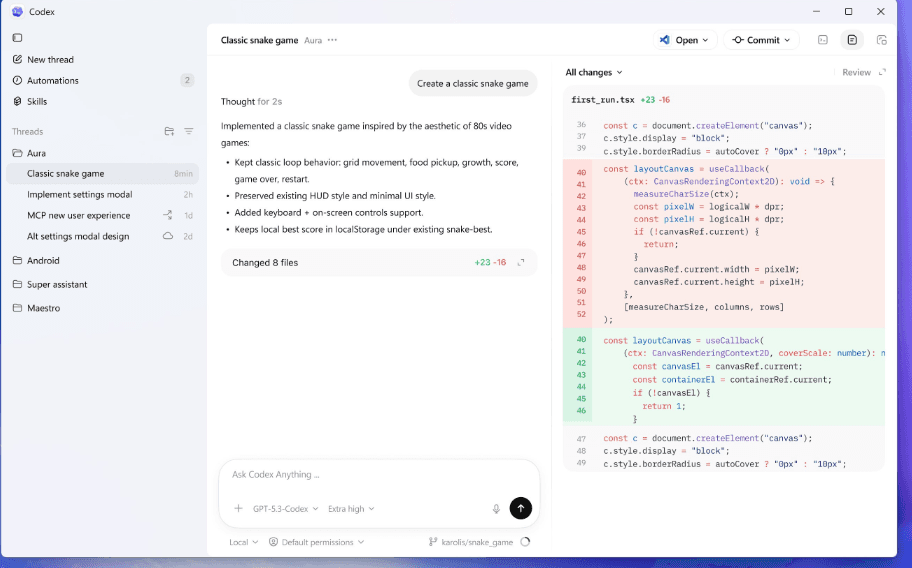Click the Codex app logo in the title bar
The image size is (912, 568).
point(17,12)
